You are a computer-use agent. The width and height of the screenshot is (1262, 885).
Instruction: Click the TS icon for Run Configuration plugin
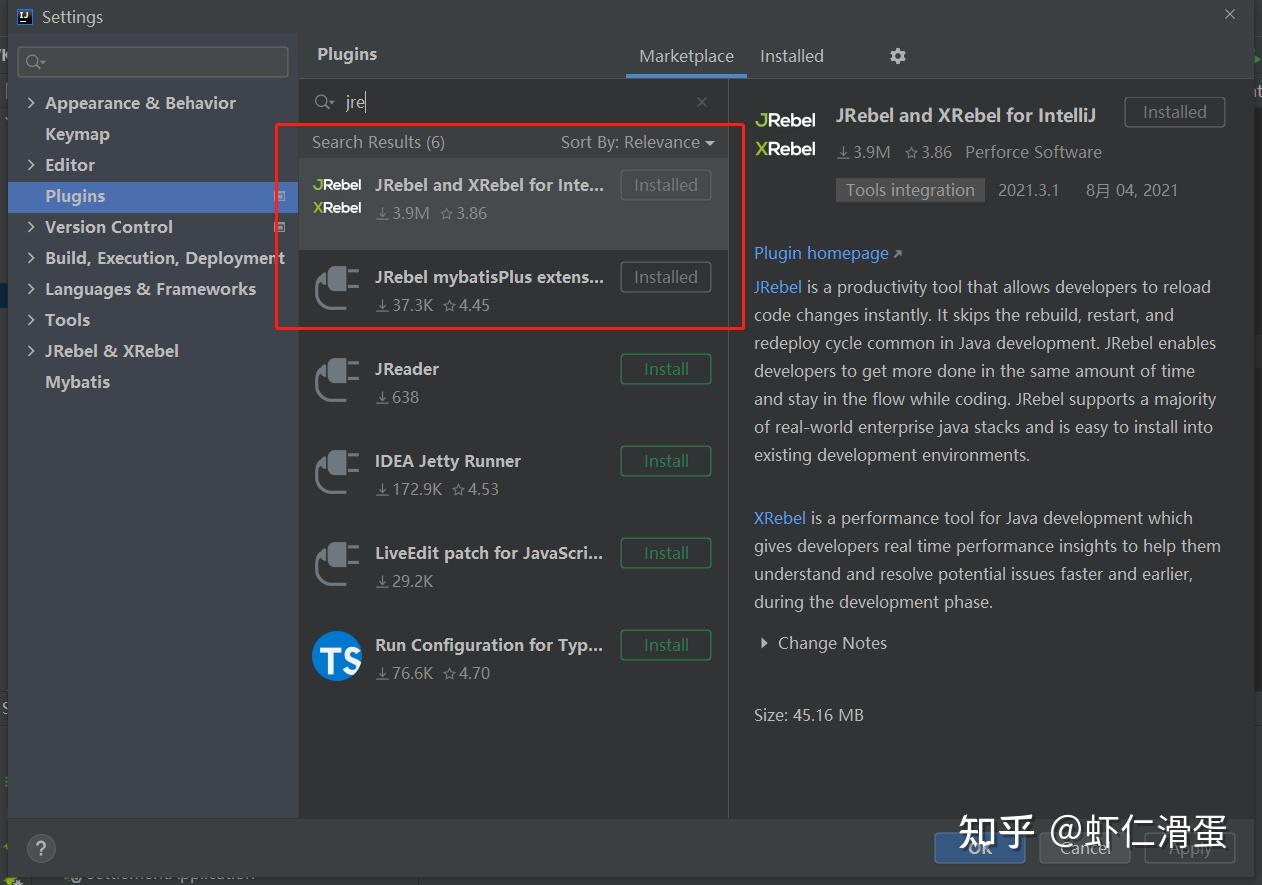(x=337, y=657)
